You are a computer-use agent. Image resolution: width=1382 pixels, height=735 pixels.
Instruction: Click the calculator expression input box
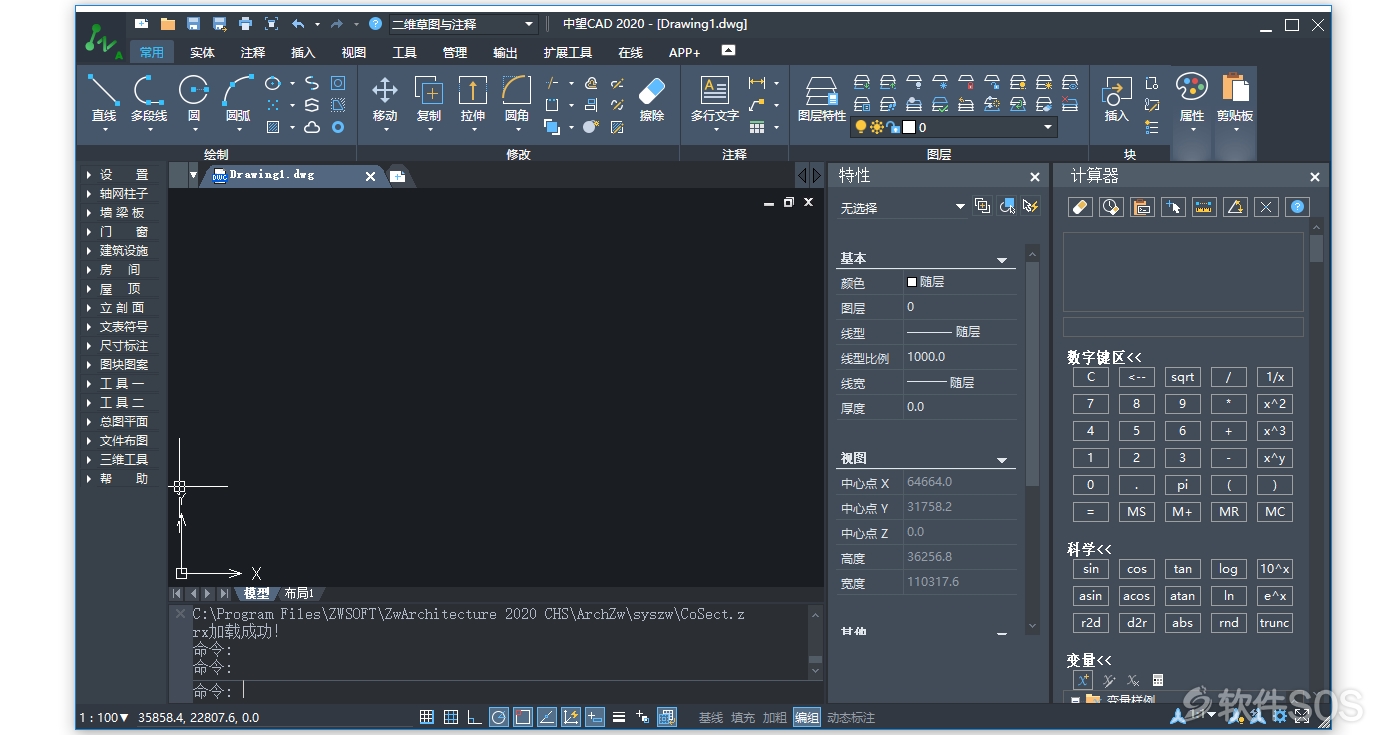[x=1183, y=327]
